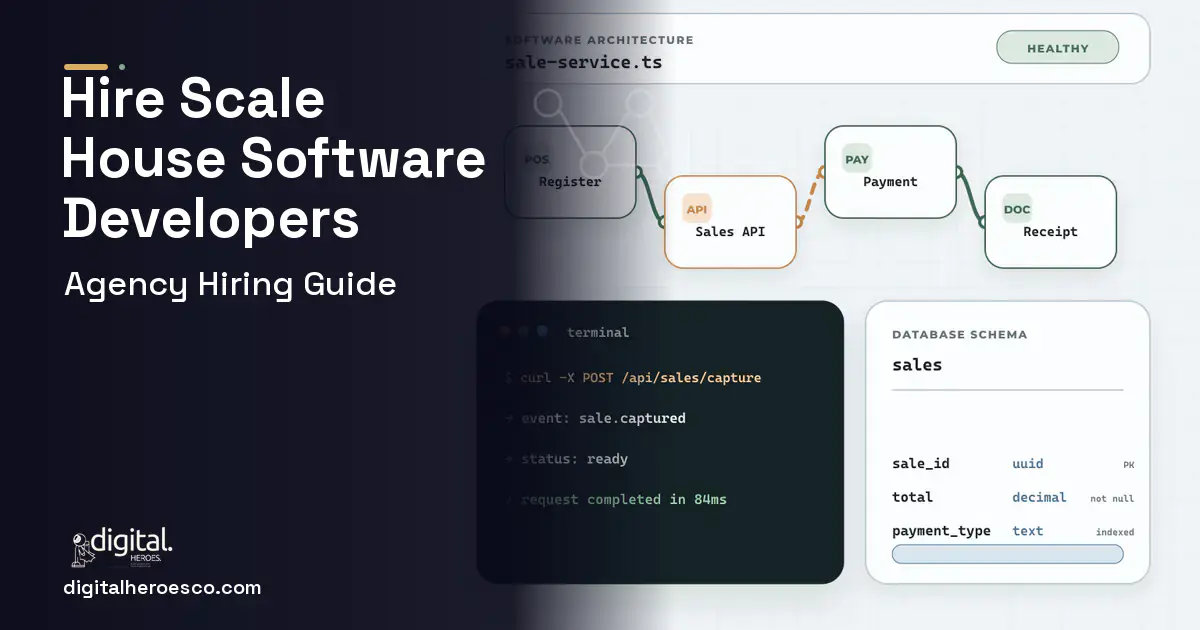Screen dimensions: 1200x630
Task: Click the Hire Scale House Software Developers headline
Action: tap(274, 160)
